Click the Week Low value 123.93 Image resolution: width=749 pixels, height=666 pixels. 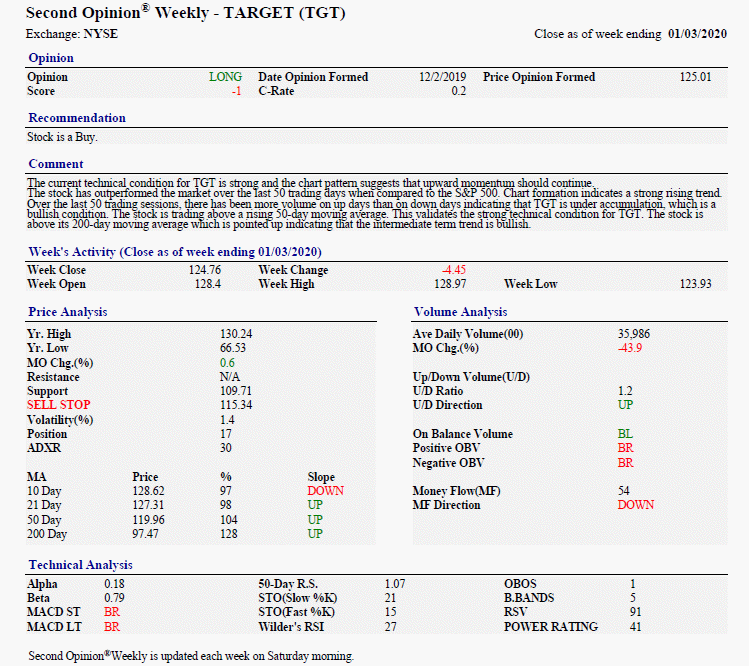(x=696, y=284)
